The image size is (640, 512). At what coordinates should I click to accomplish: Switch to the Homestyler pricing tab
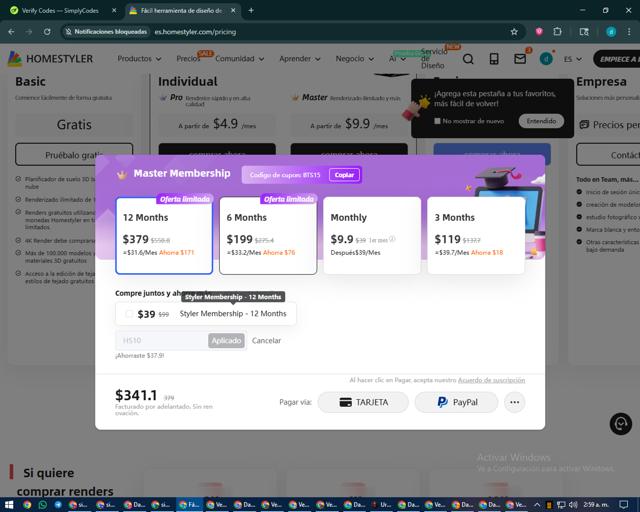[x=181, y=11]
